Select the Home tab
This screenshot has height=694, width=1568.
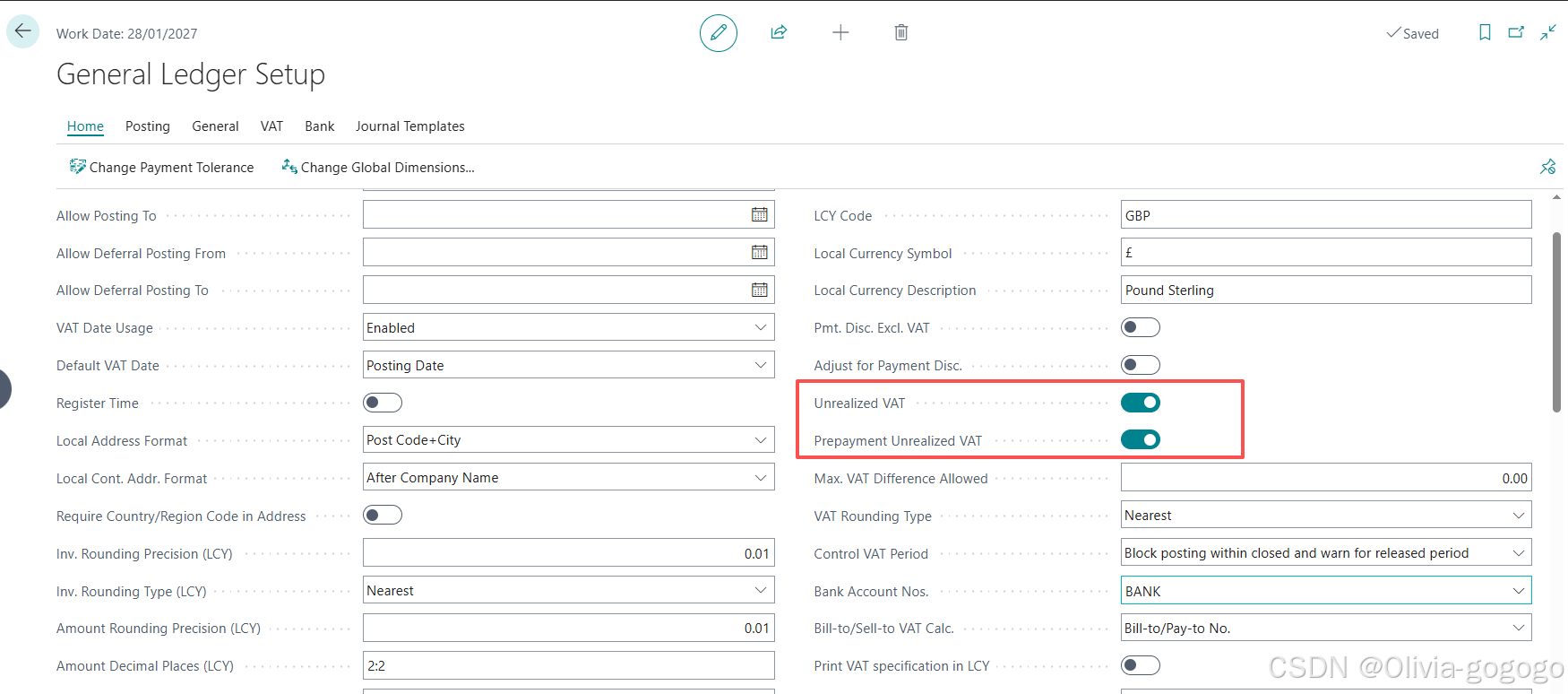pos(85,126)
